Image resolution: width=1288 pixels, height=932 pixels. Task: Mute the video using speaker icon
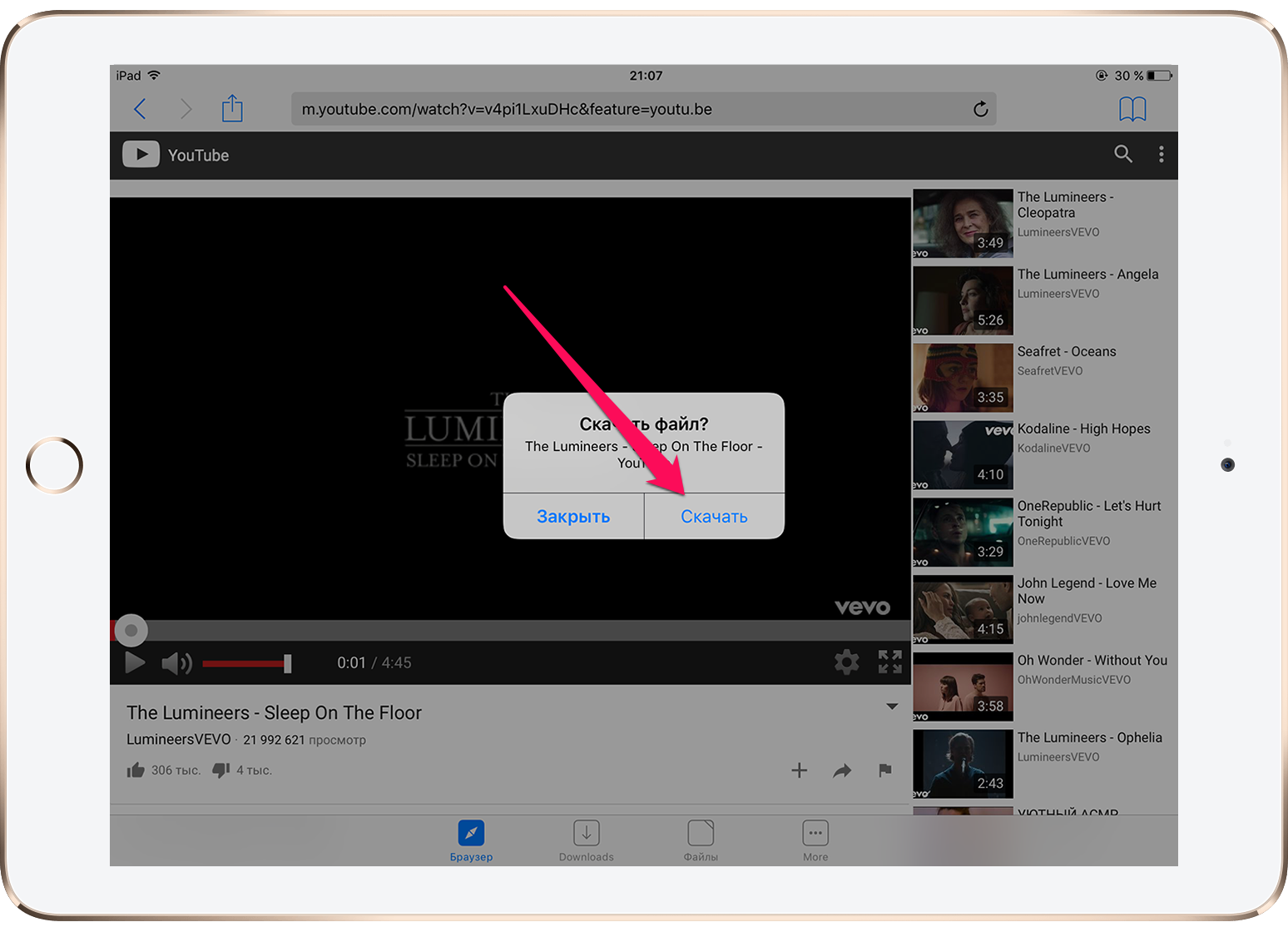pos(176,663)
